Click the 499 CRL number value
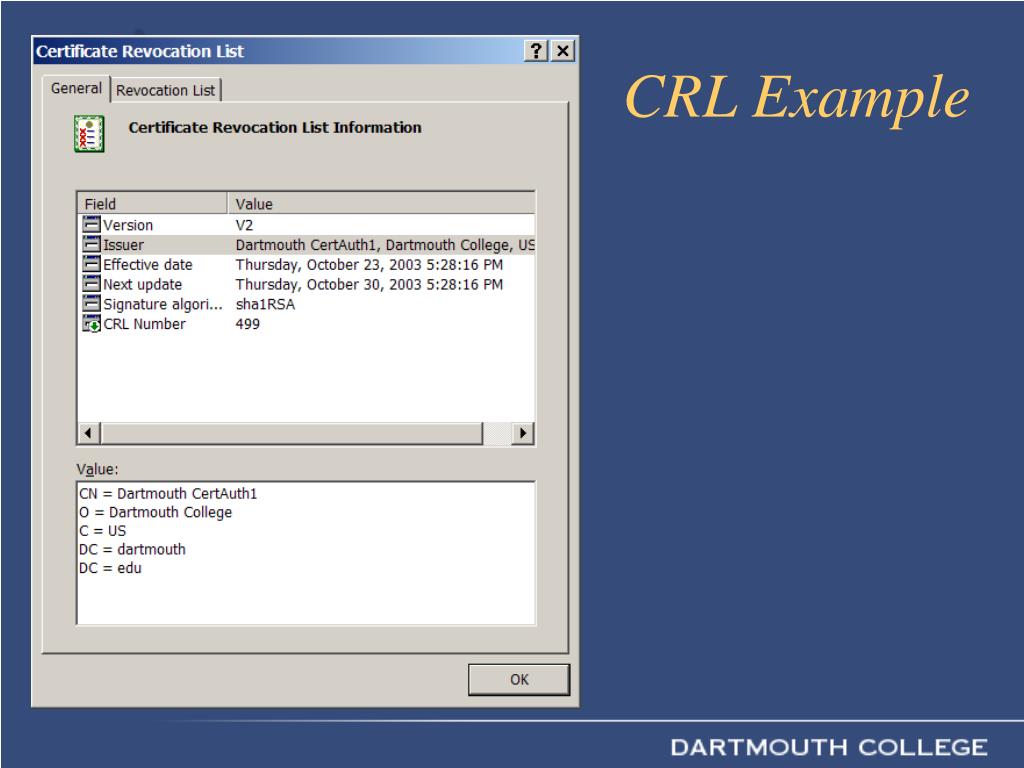The image size is (1024, 768). tap(248, 324)
